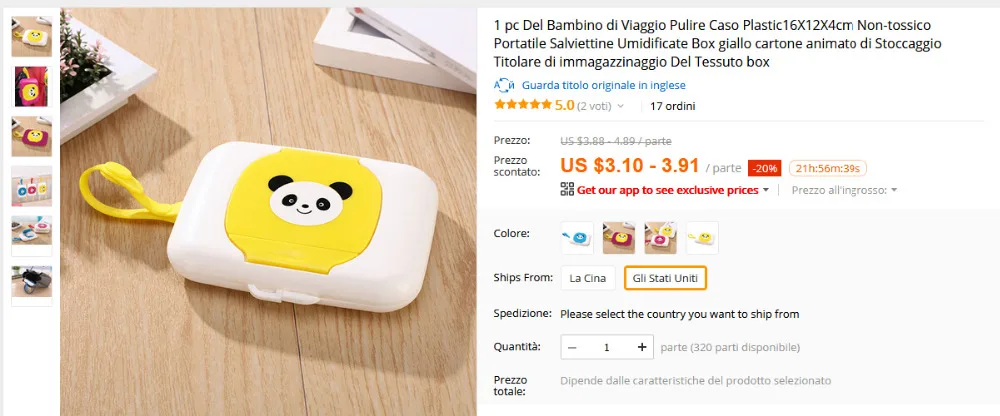The height and width of the screenshot is (416, 1000).
Task: Expand the ratings dropdown next to 2 voti
Action: [621, 107]
